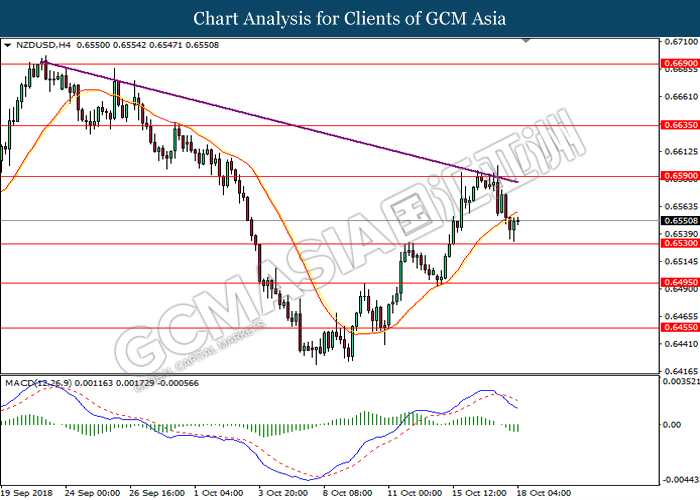Click the current price 0.65508 label
Viewport: 700px width, 500px height.
(680, 221)
